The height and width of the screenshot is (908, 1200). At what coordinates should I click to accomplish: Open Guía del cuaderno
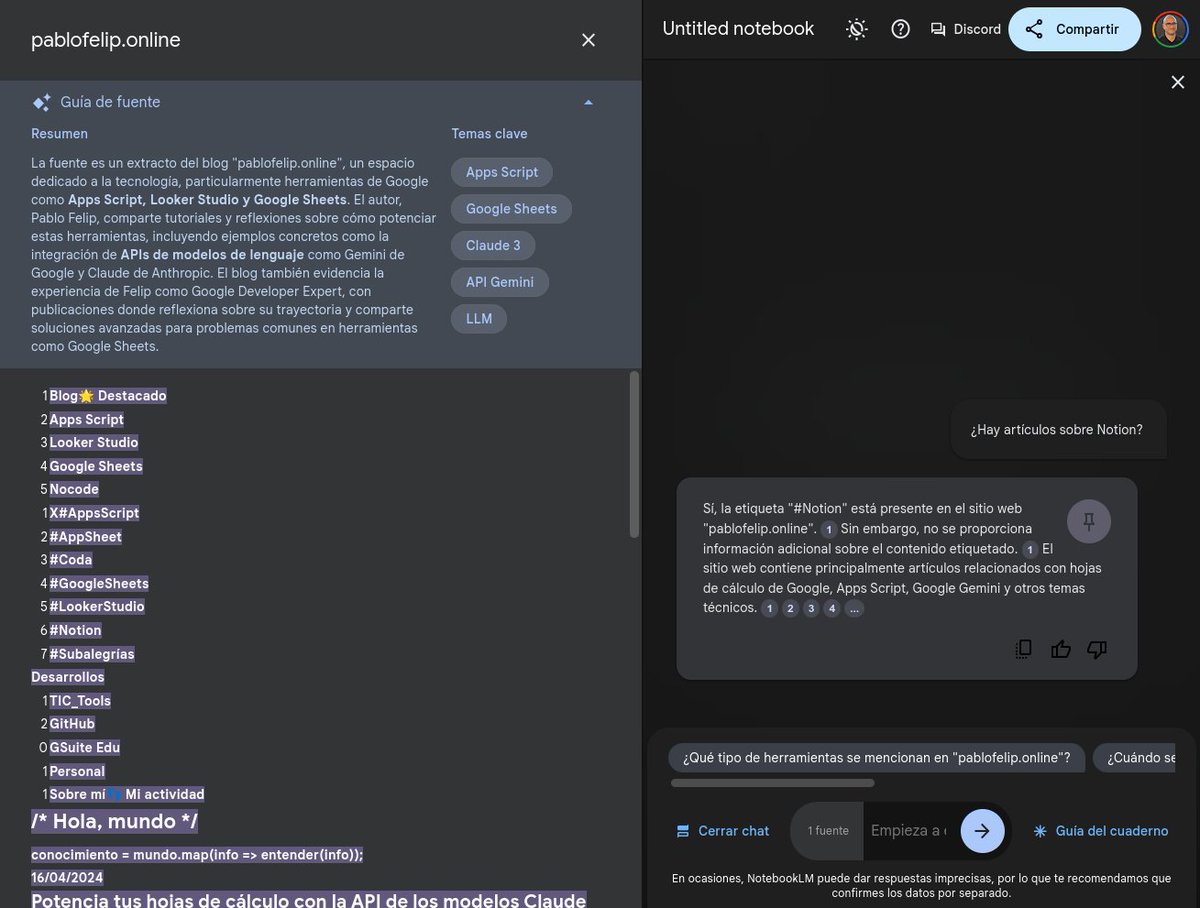(1100, 831)
